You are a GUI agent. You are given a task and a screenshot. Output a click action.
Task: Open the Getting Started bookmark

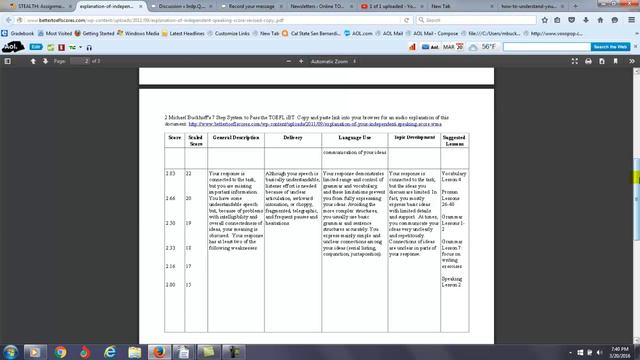click(x=94, y=33)
